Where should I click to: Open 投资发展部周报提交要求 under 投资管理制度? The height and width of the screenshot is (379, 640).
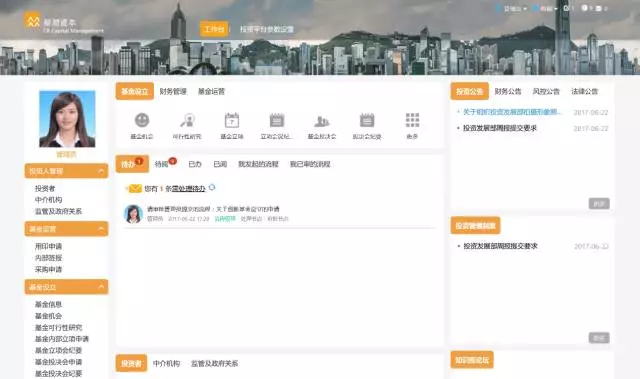pyautogui.click(x=500, y=246)
